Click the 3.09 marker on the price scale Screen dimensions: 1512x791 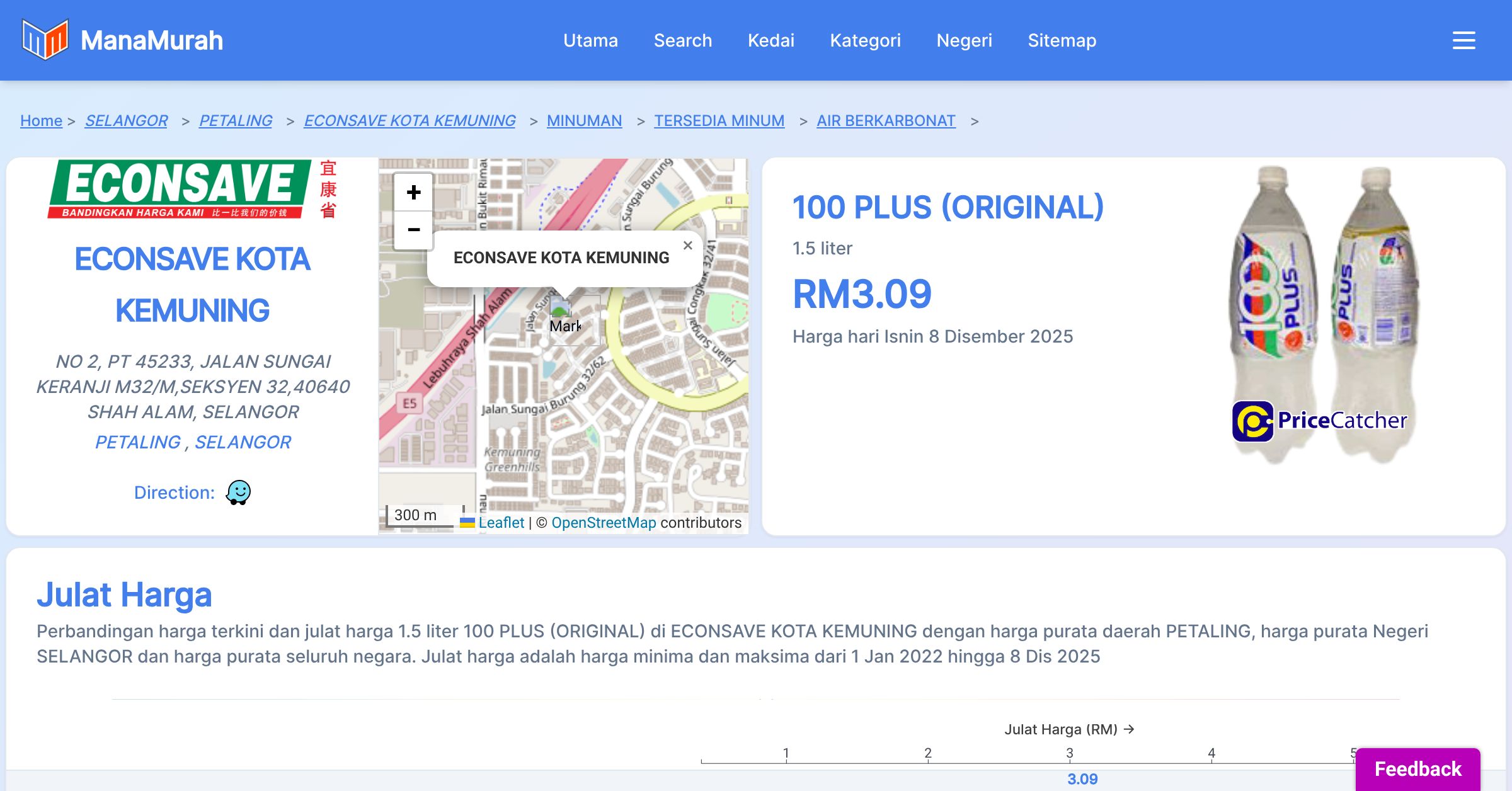[x=1082, y=779]
